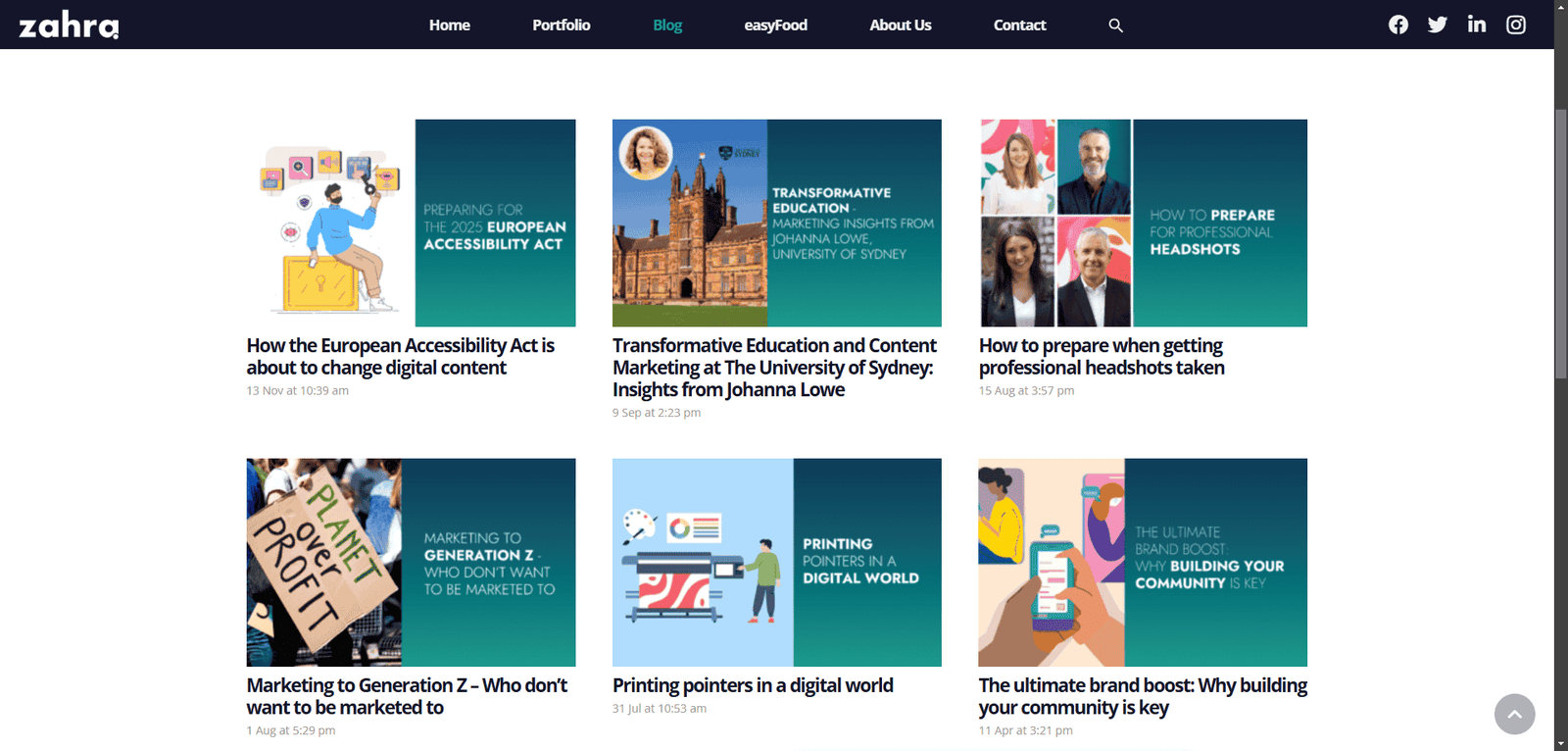Image resolution: width=1568 pixels, height=751 pixels.
Task: Open the Twitter social icon
Action: 1438,25
